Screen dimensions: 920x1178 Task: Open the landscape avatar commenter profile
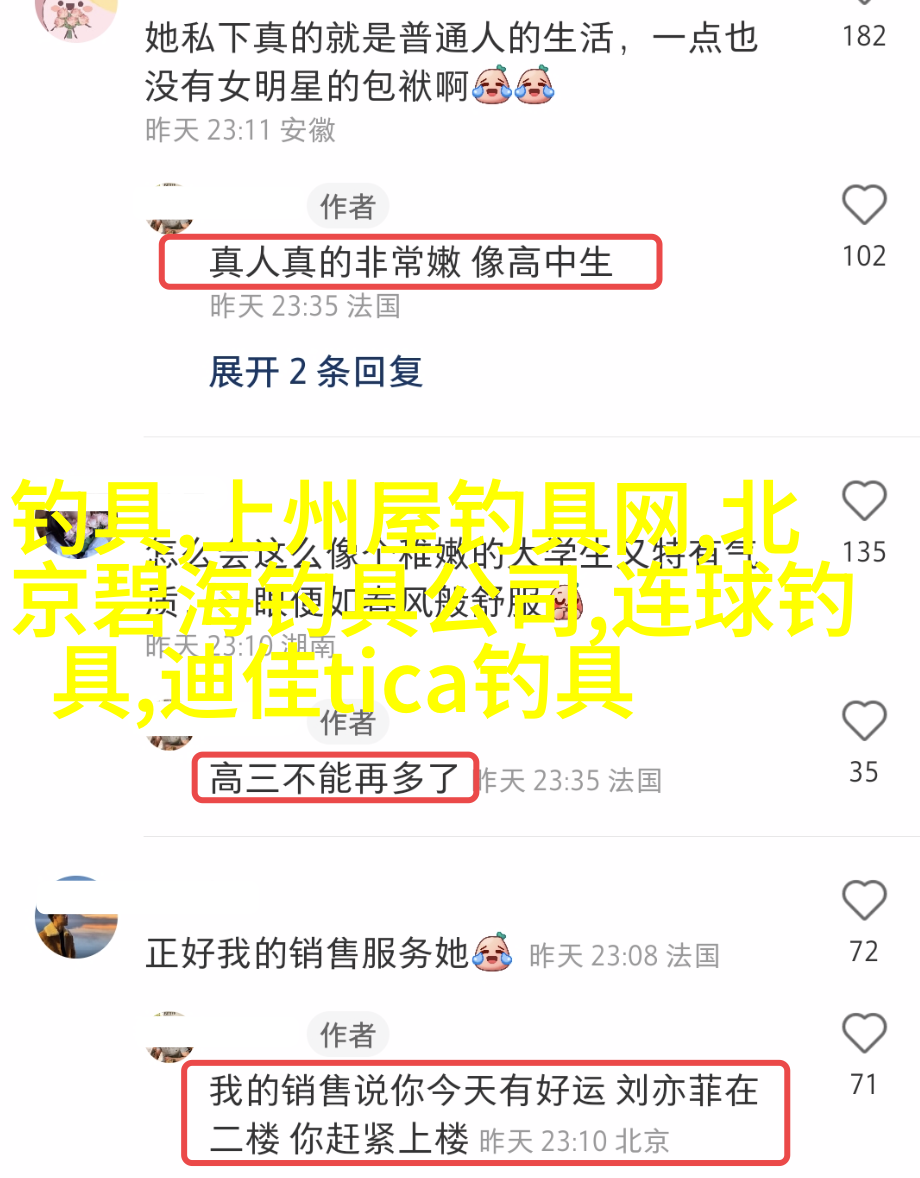[x=77, y=917]
